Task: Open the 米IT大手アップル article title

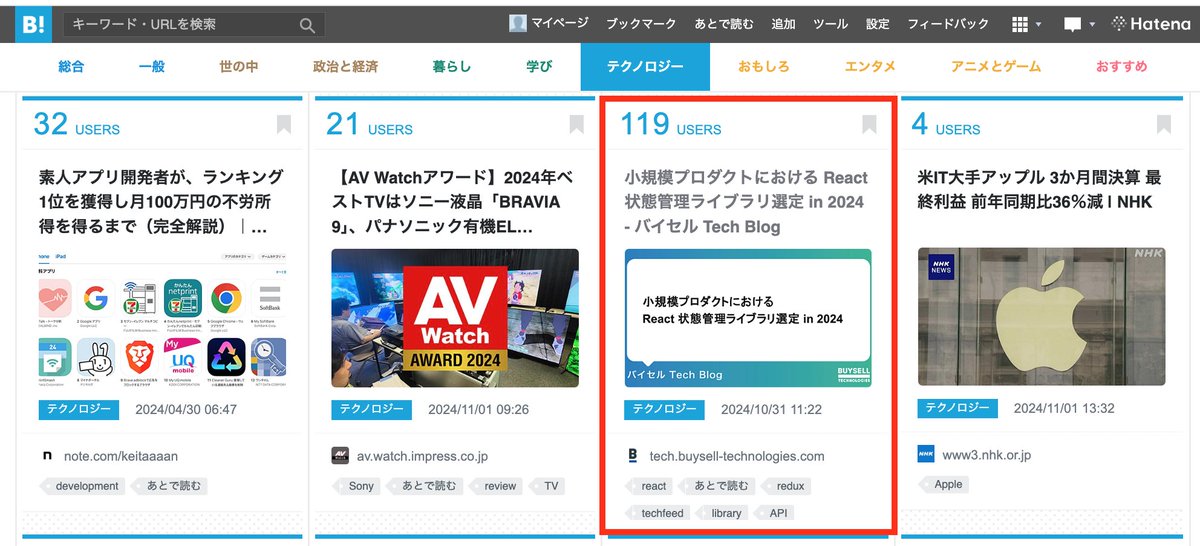Action: 1040,190
